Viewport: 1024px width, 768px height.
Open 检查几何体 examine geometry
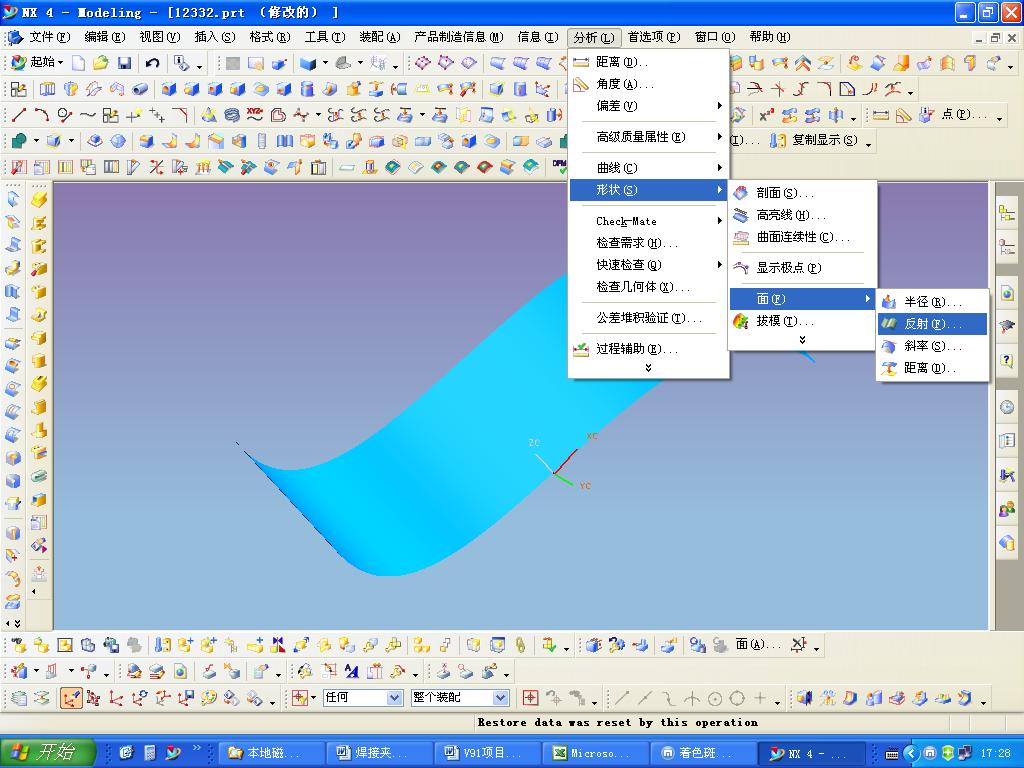(x=648, y=287)
